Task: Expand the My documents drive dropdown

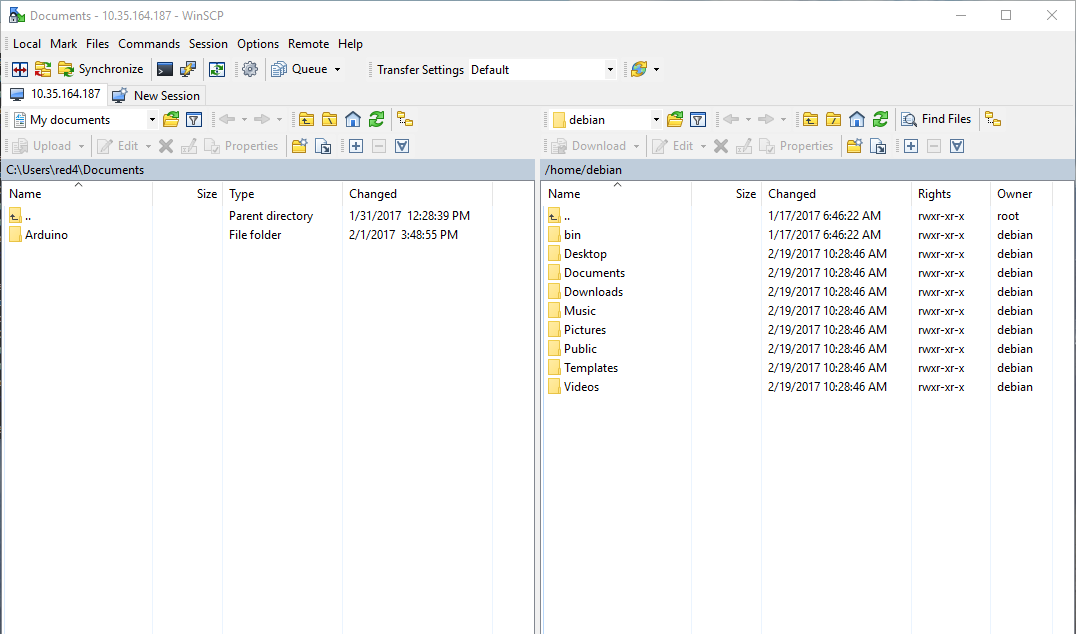Action: pos(152,120)
